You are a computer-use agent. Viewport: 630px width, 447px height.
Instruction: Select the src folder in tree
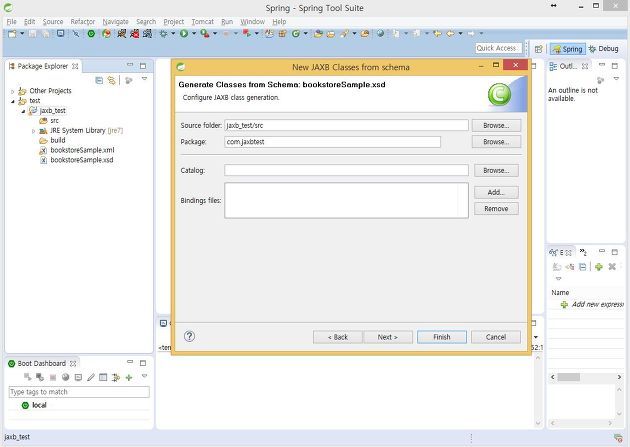49,120
